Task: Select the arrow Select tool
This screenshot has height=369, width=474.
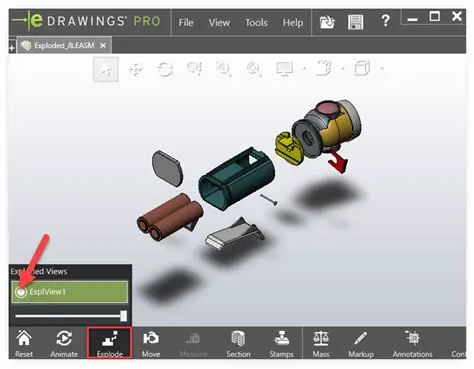Action: coord(106,69)
